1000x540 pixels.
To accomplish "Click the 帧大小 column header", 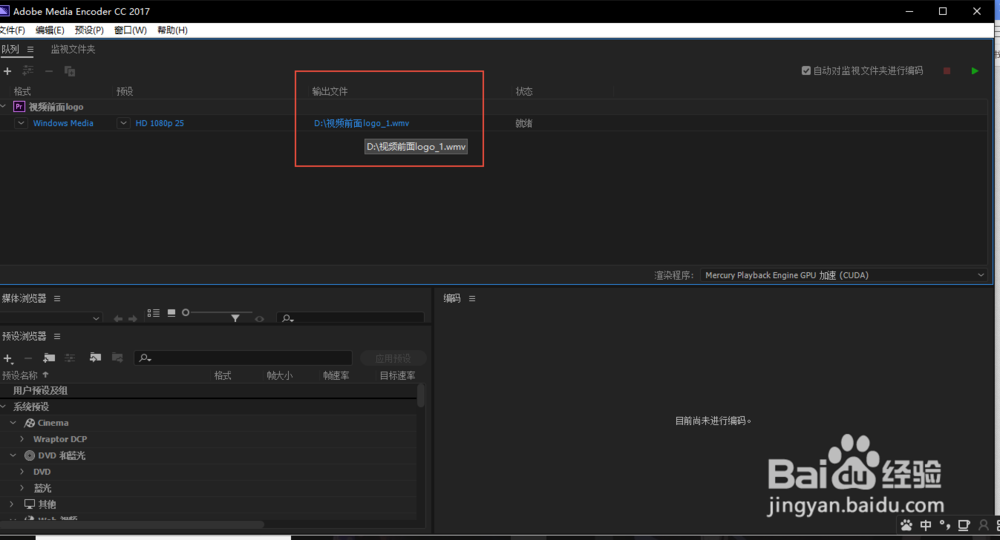I will [x=279, y=376].
